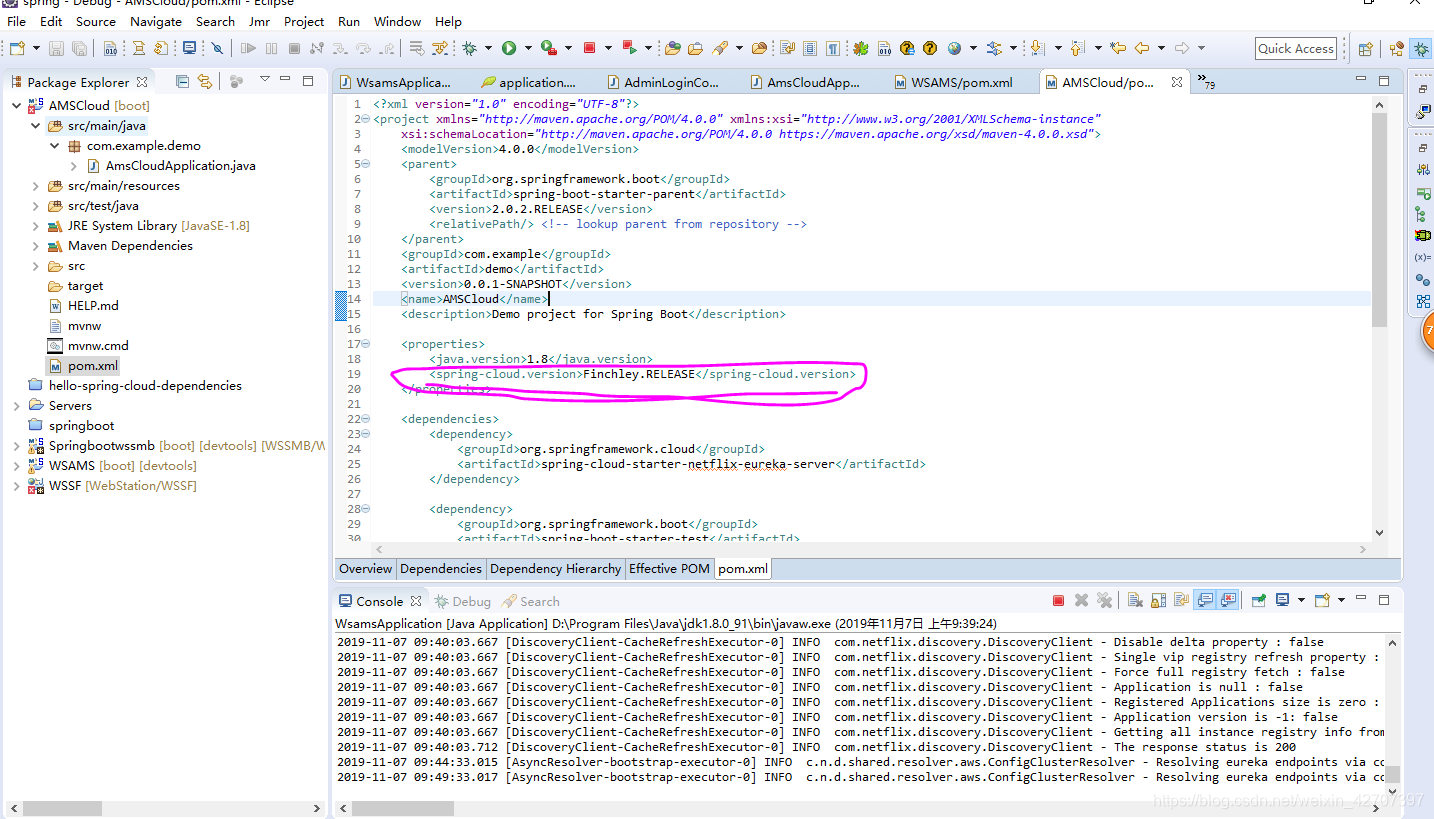This screenshot has height=819, width=1434.
Task: Click Remove All Terminated Launches icon
Action: click(x=1104, y=601)
